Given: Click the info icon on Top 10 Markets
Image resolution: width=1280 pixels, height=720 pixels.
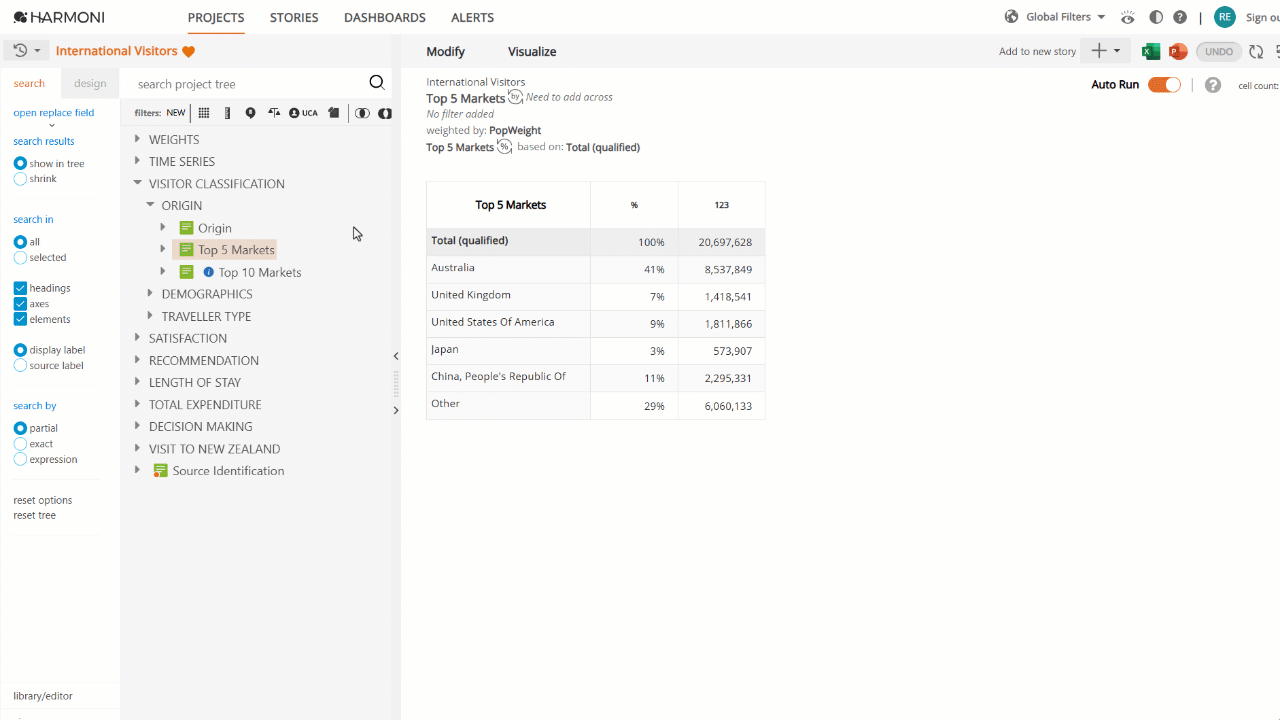Looking at the screenshot, I should coord(209,272).
